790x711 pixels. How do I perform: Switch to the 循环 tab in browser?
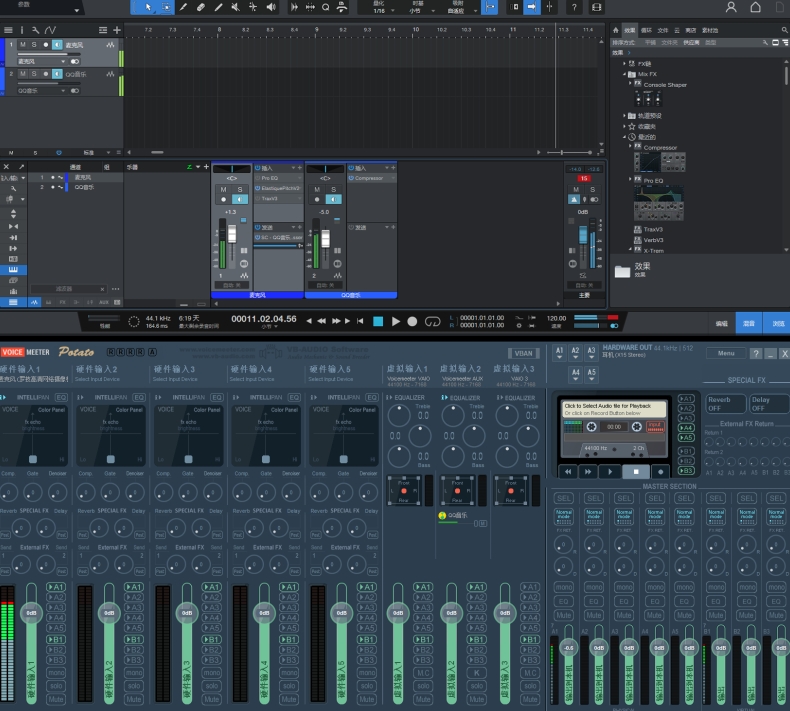pyautogui.click(x=646, y=31)
